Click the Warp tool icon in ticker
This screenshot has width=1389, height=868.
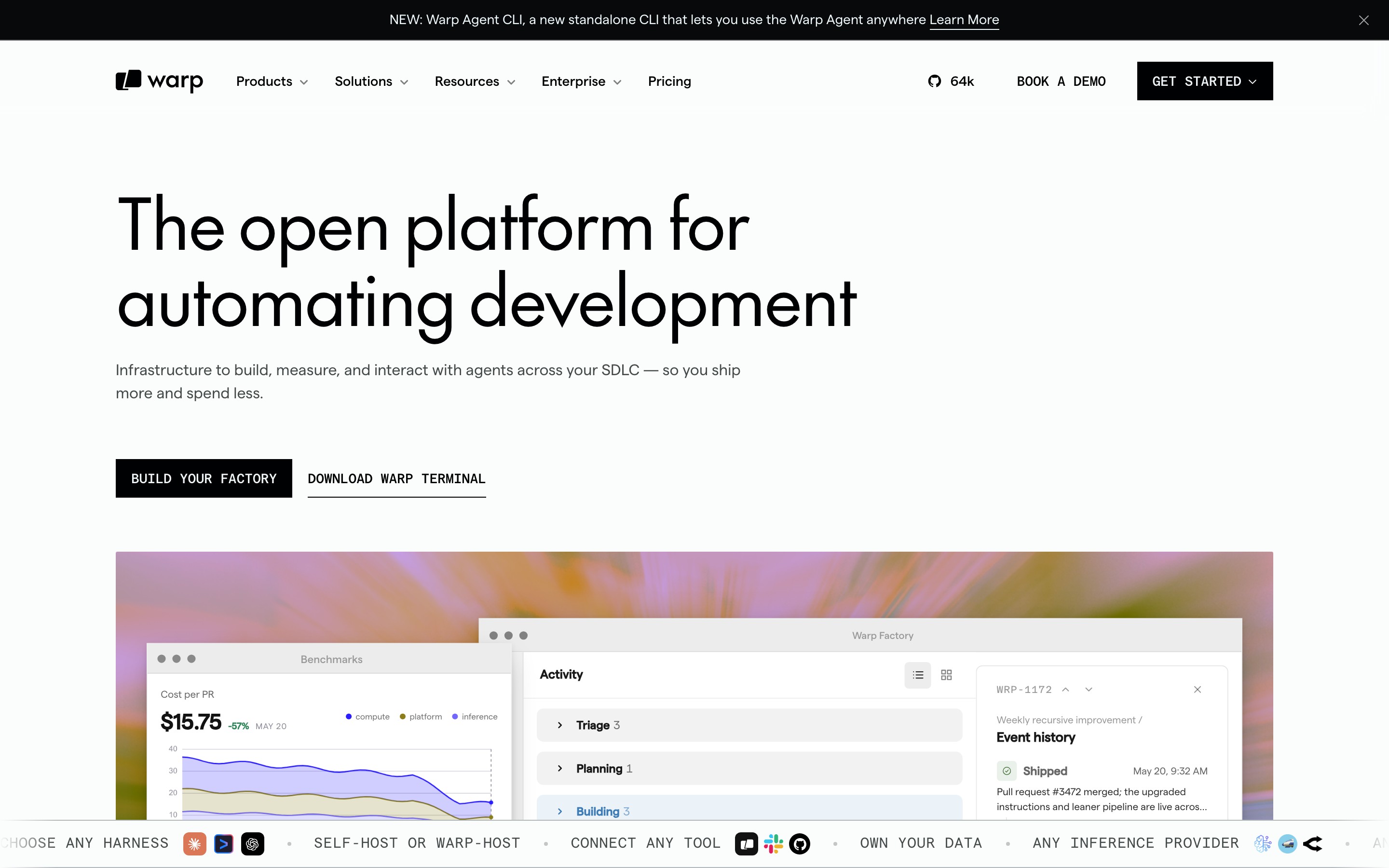click(x=746, y=843)
